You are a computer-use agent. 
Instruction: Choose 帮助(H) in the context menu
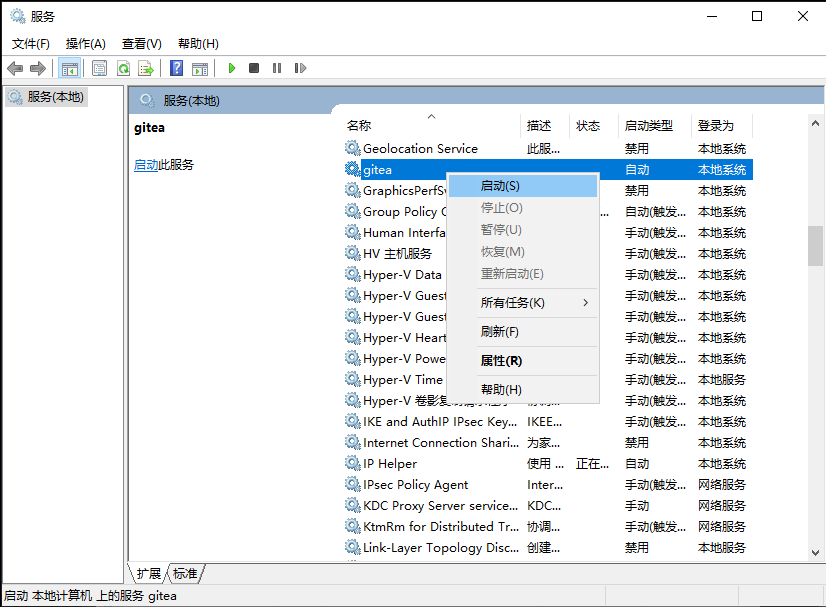523,390
